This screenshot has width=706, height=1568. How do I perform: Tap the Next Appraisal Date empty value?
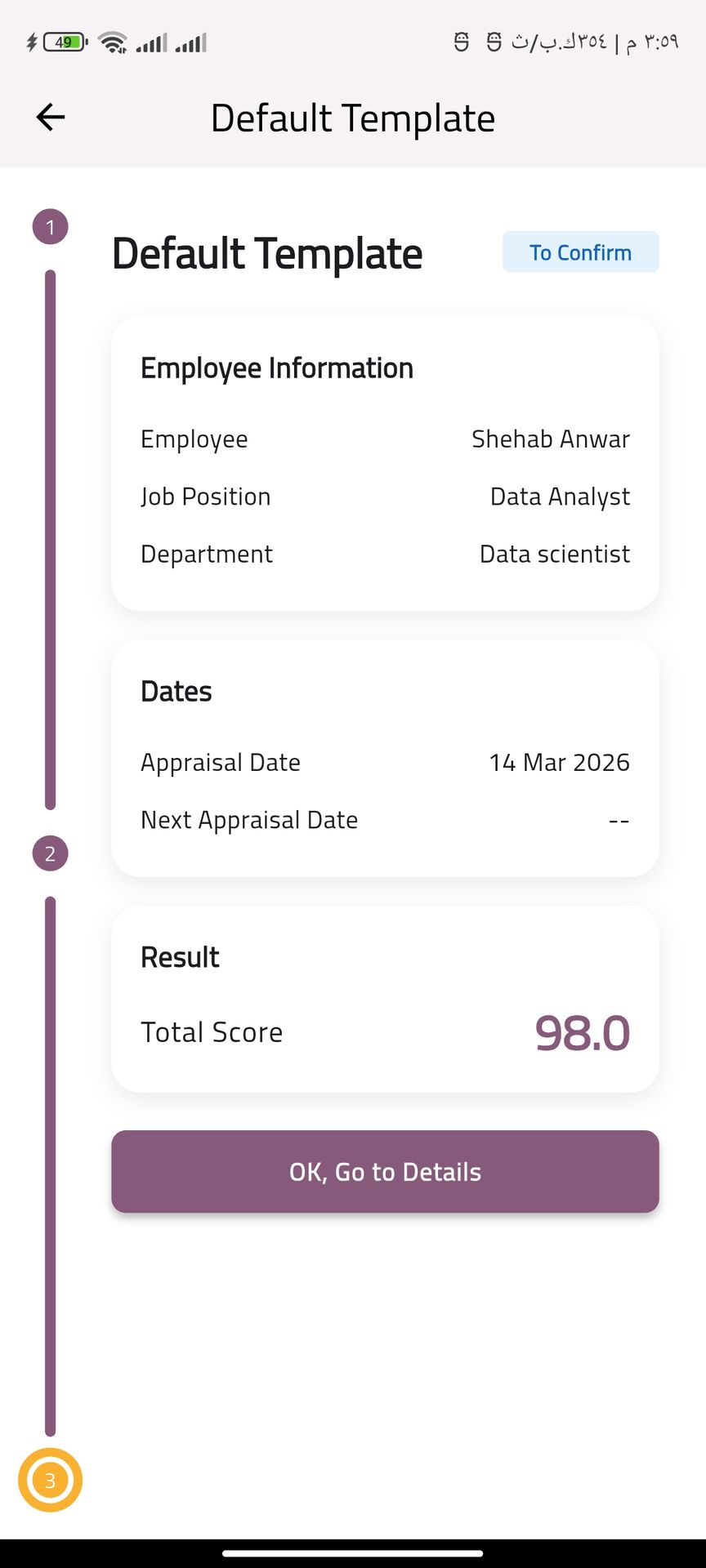tap(619, 820)
